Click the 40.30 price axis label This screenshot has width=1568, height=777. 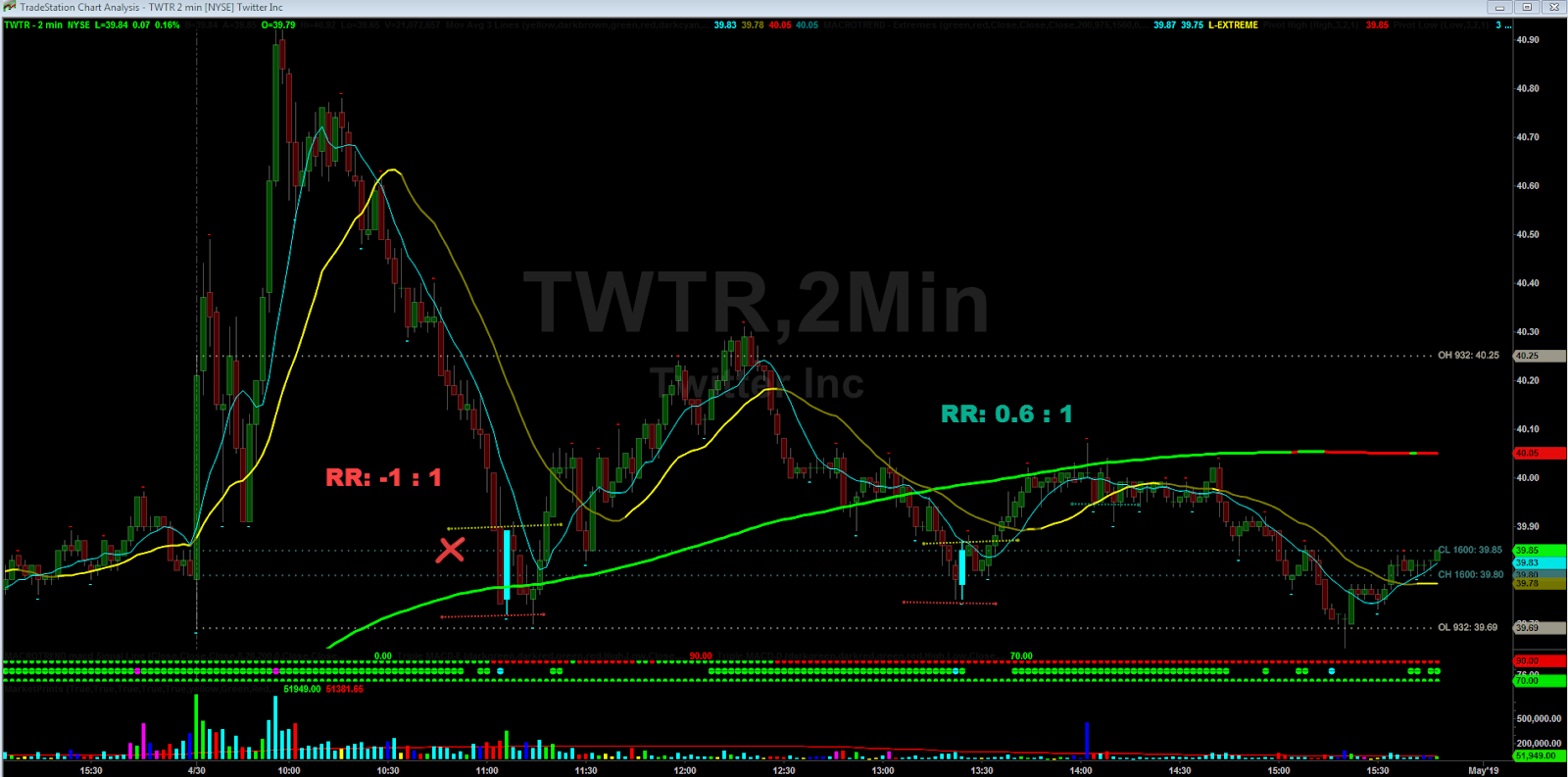[x=1528, y=332]
